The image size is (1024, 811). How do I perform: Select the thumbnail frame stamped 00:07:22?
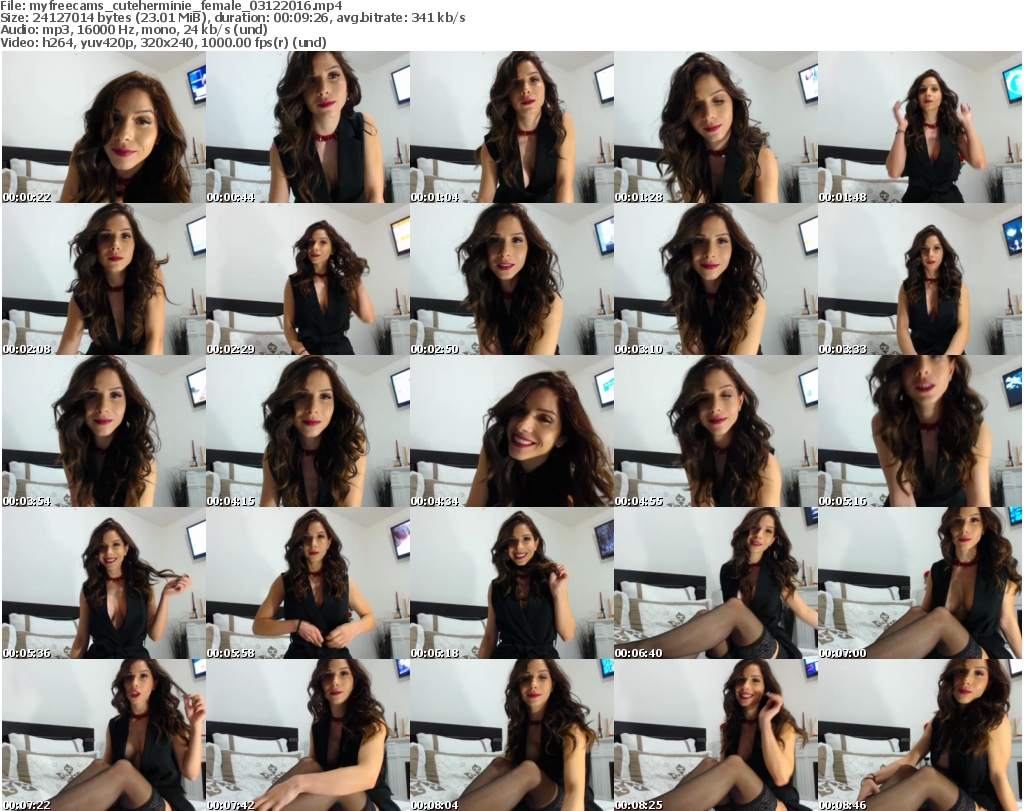tap(104, 735)
